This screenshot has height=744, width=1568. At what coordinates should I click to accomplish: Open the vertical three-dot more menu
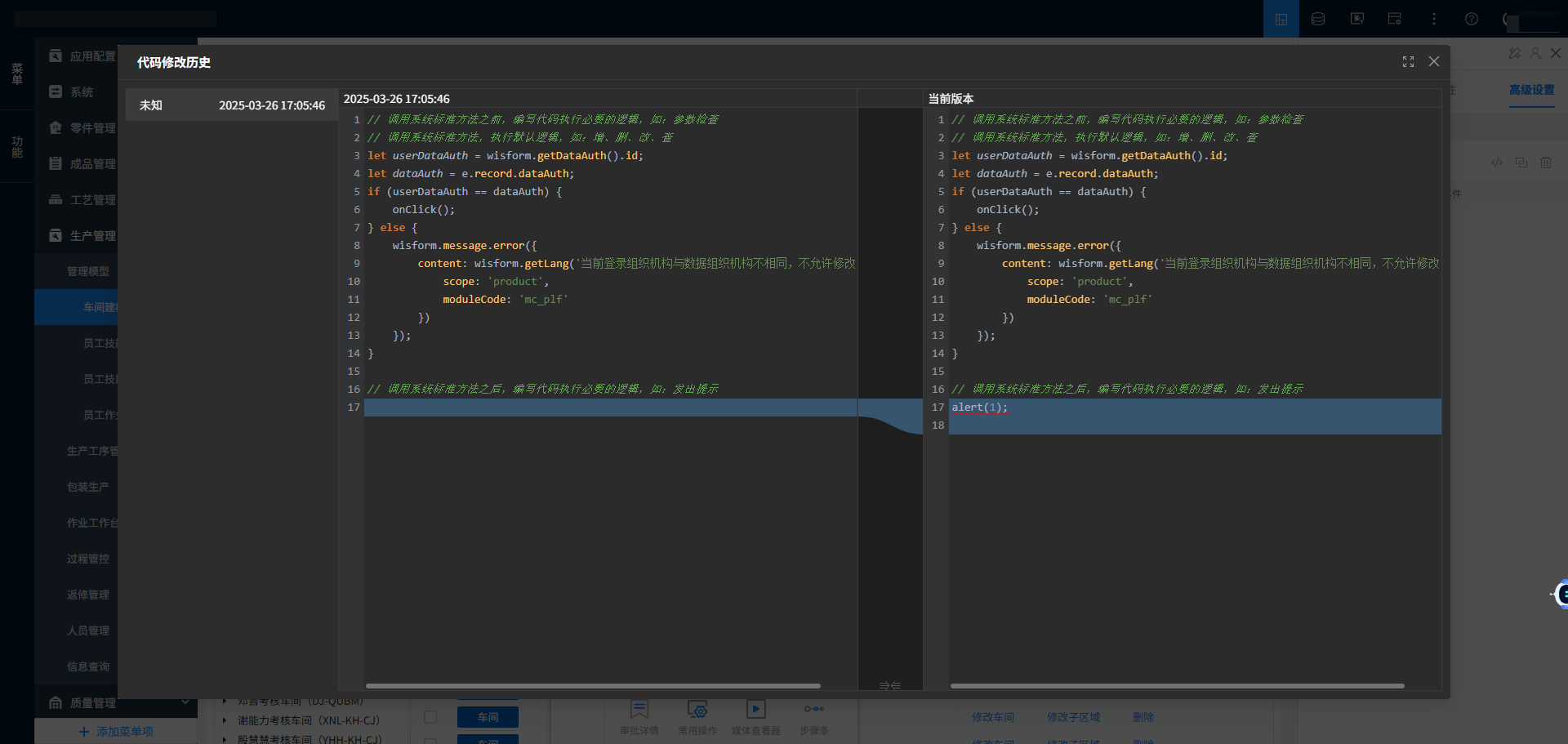[1433, 19]
